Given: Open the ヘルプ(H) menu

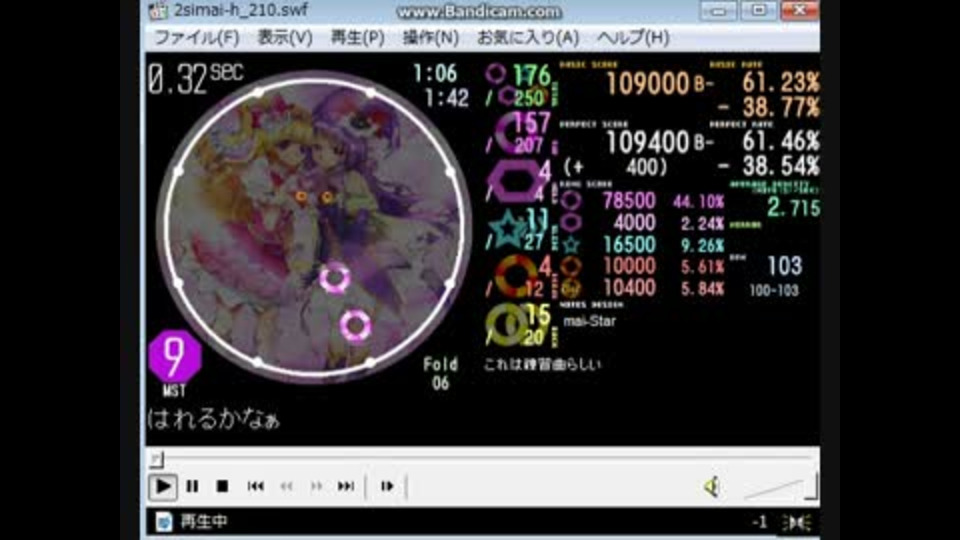Looking at the screenshot, I should click(632, 38).
